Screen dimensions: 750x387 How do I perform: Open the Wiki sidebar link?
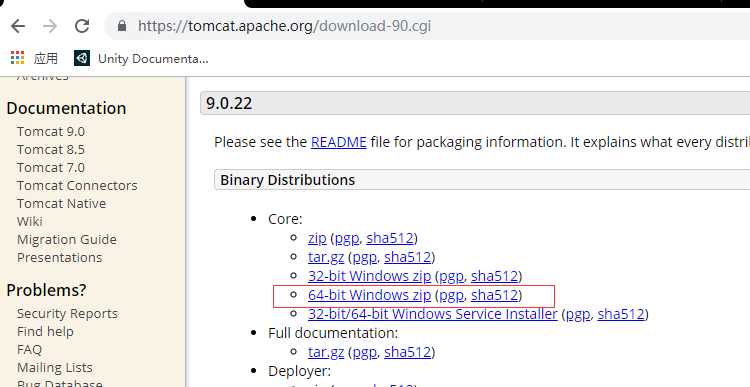point(30,221)
